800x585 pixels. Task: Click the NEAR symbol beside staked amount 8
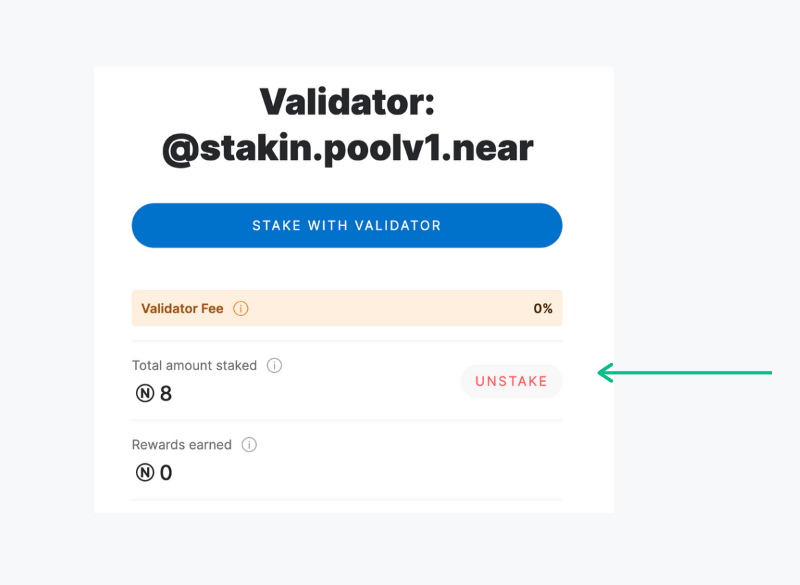point(145,393)
